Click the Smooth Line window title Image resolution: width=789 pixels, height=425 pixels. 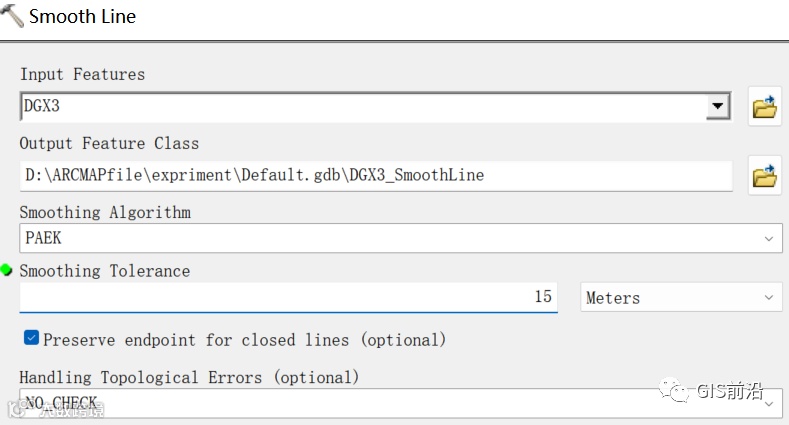[x=82, y=17]
